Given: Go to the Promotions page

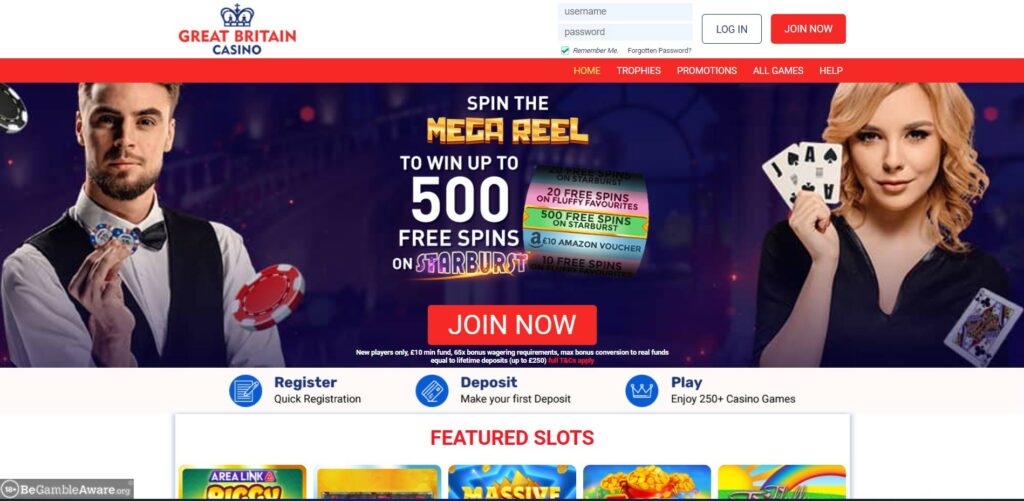Looking at the screenshot, I should (x=707, y=71).
